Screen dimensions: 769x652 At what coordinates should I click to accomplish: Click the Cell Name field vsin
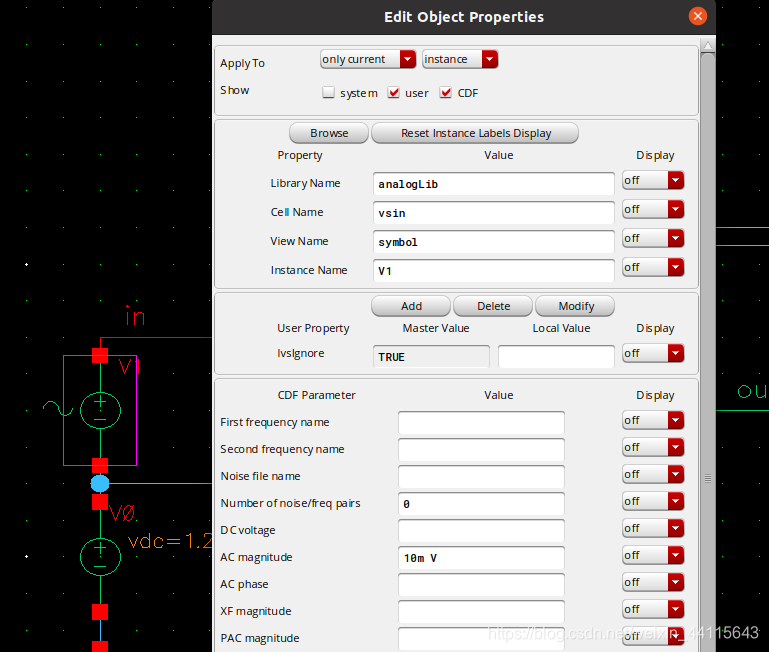493,213
